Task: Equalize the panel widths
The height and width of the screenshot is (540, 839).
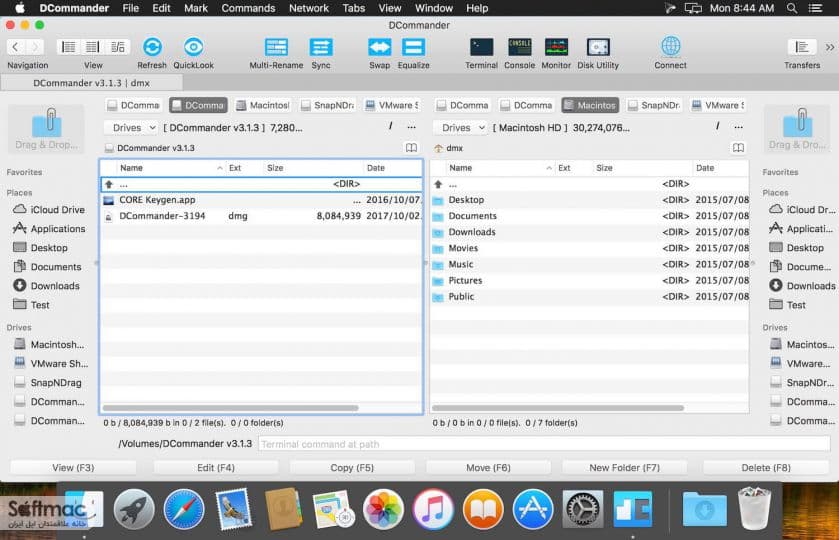Action: pos(413,48)
